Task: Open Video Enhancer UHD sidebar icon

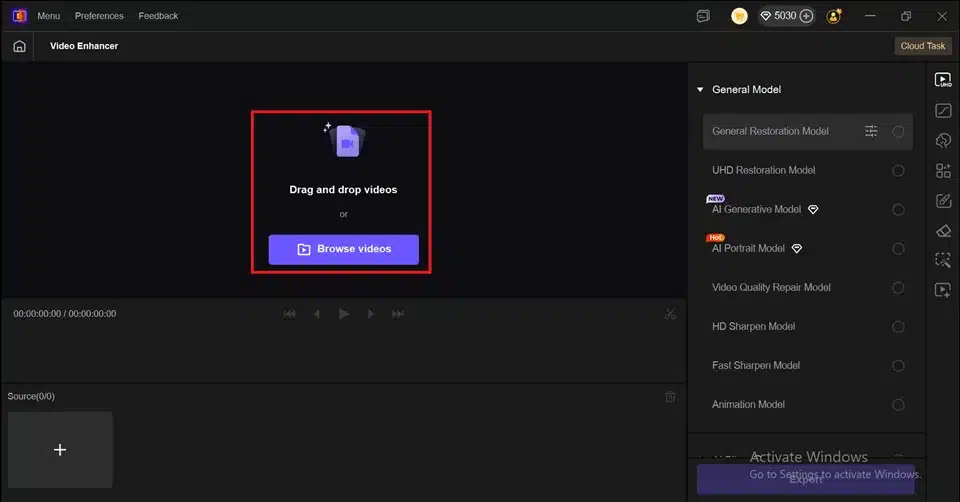Action: coord(943,80)
